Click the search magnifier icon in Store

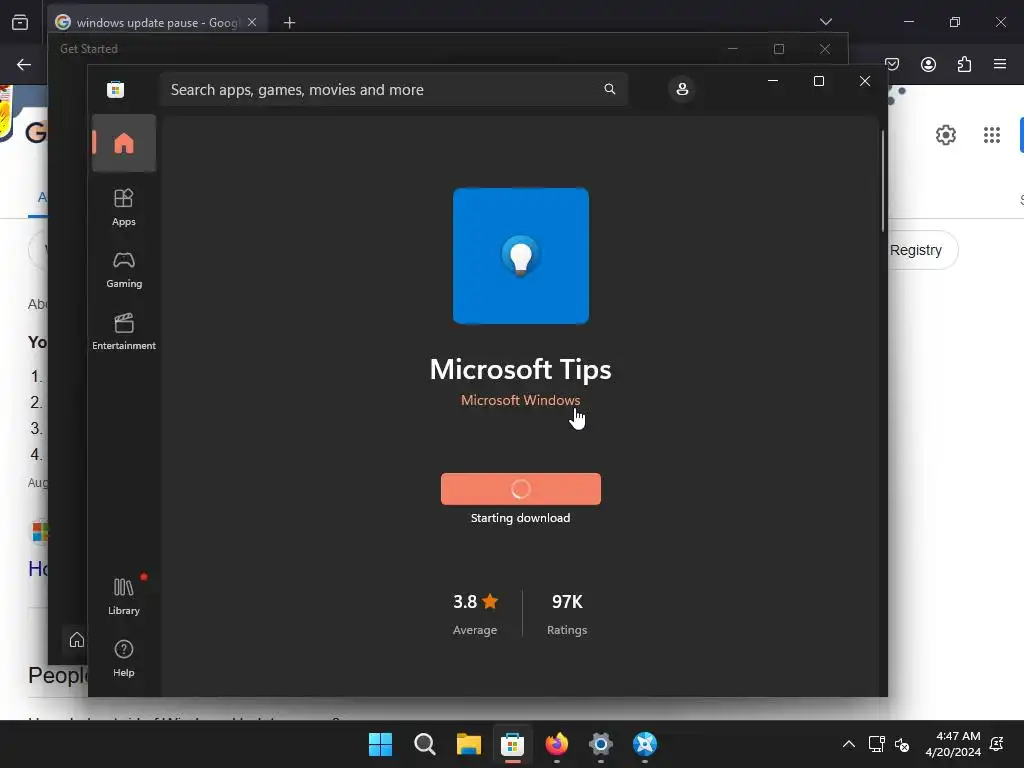coord(609,89)
